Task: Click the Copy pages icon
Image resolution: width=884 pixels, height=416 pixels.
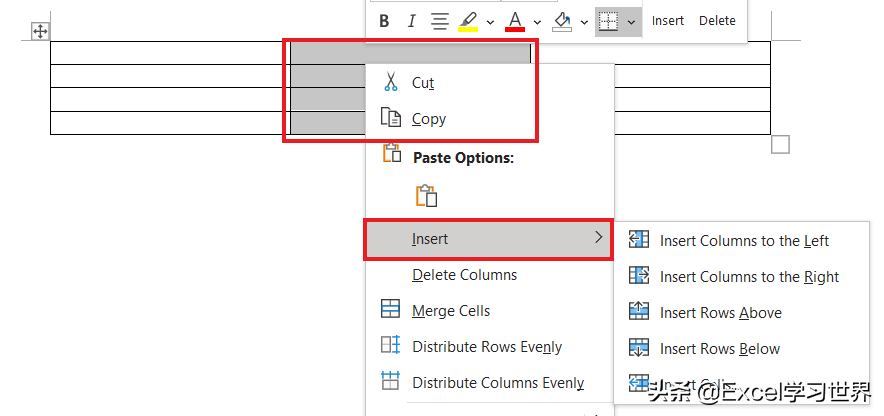Action: (391, 117)
